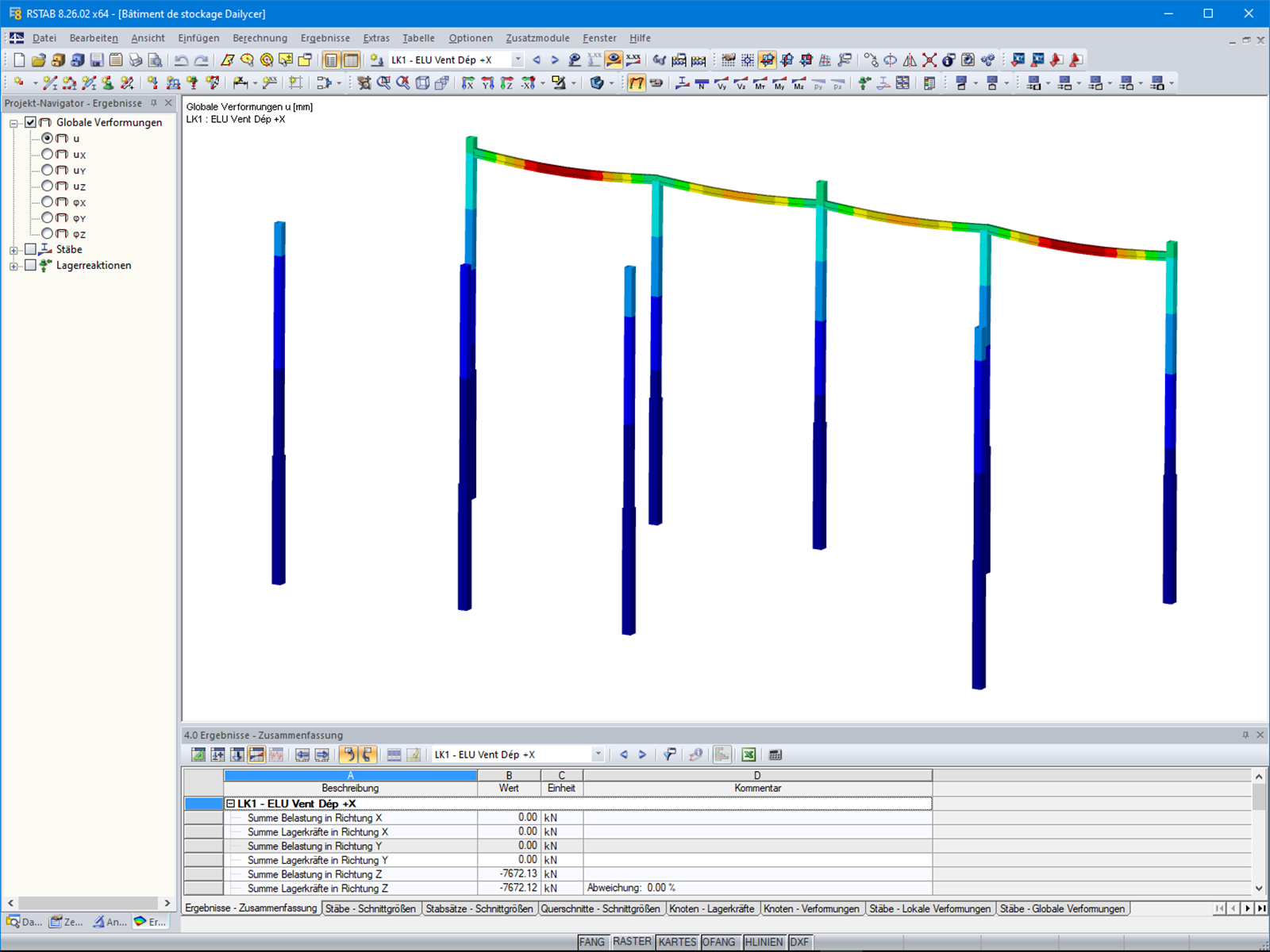This screenshot has width=1270, height=952.
Task: Expand the Lagerreaktionen tree node
Action: (x=13, y=266)
